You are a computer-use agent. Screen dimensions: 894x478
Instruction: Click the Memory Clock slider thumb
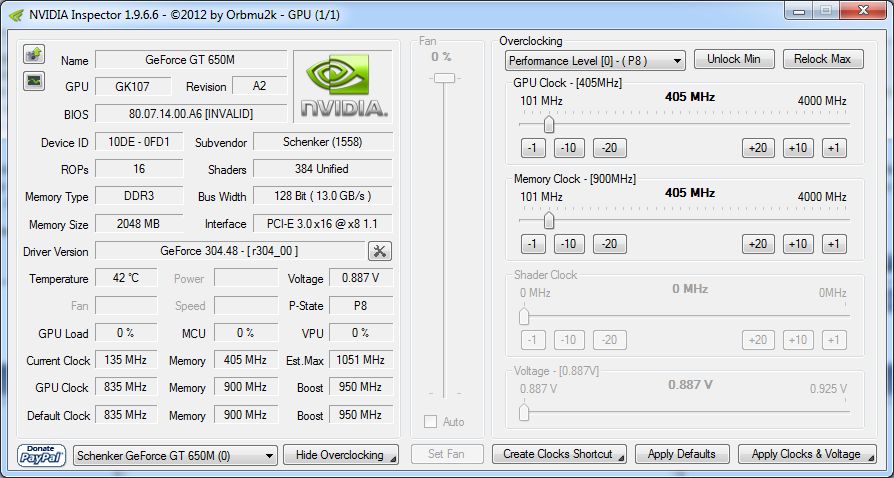click(x=549, y=220)
